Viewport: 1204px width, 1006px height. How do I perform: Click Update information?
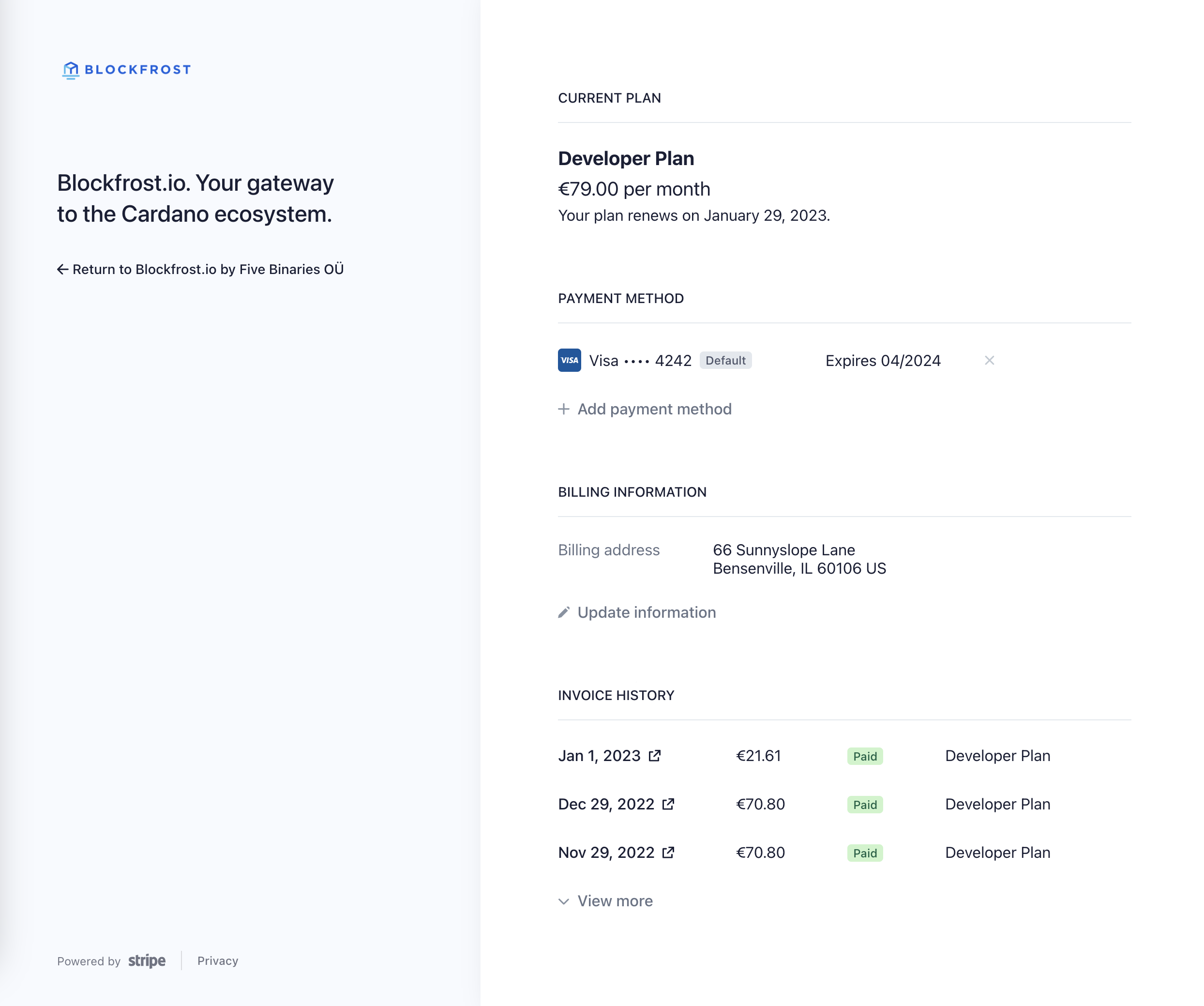click(647, 612)
